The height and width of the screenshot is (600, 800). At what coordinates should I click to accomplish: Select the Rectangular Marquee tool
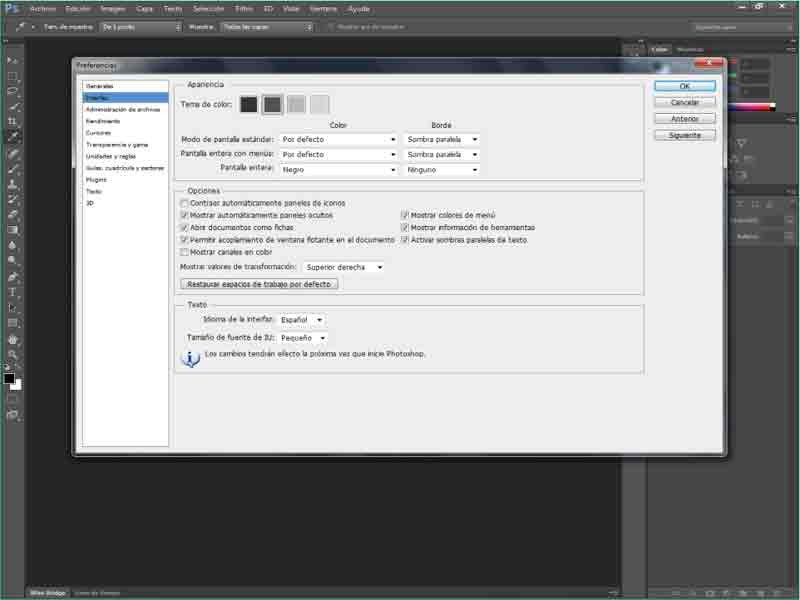pos(13,76)
